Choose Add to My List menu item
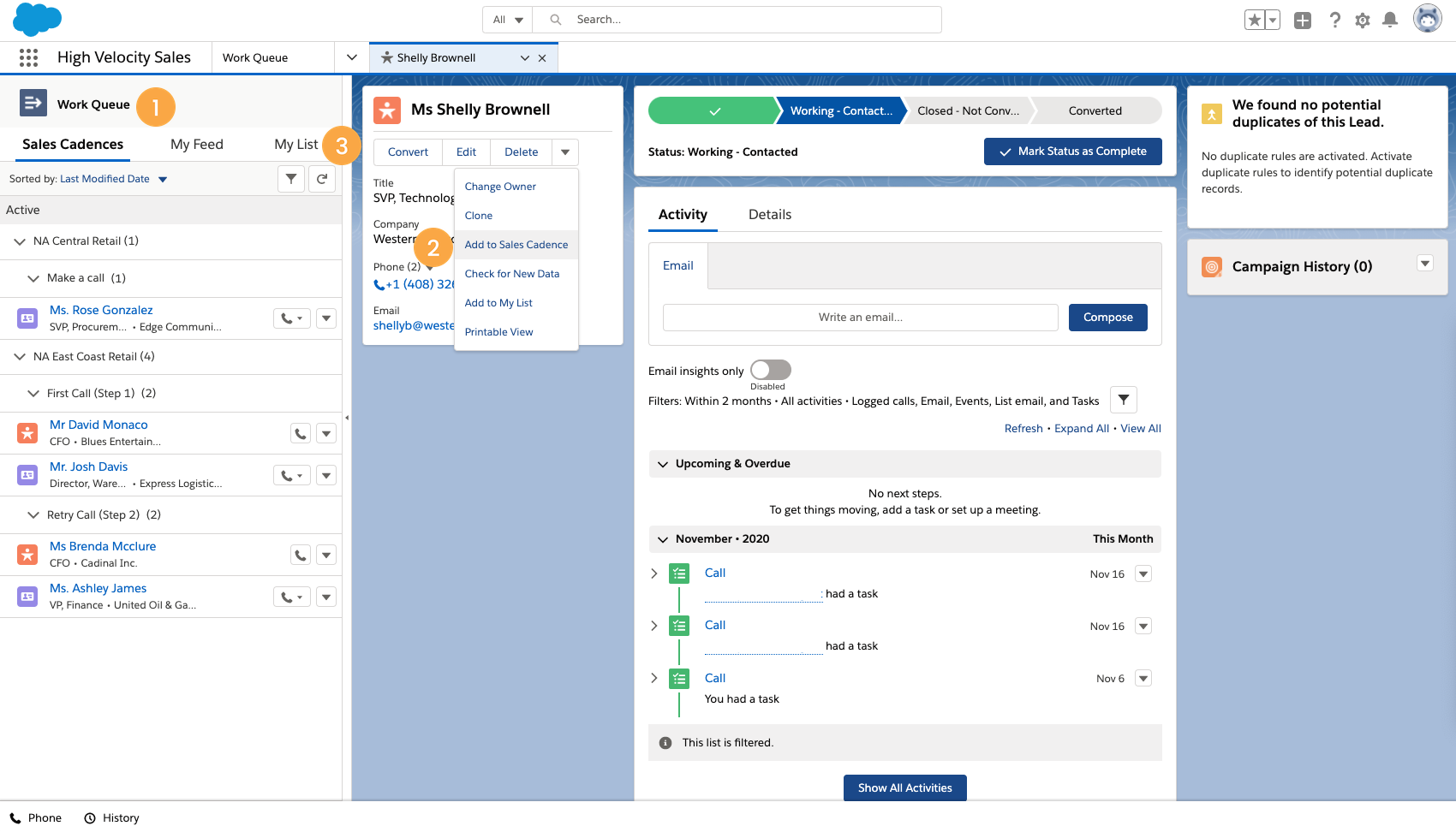This screenshot has width=1456, height=832. click(x=516, y=303)
